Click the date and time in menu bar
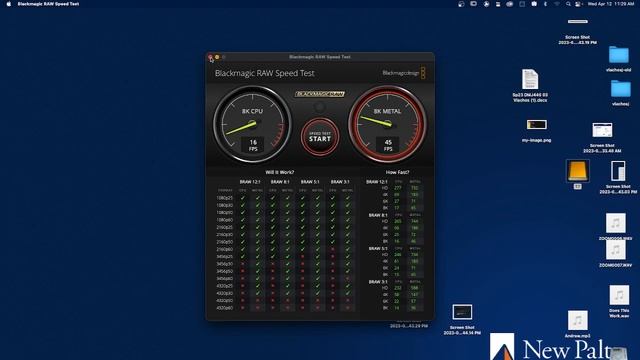 click(x=611, y=4)
